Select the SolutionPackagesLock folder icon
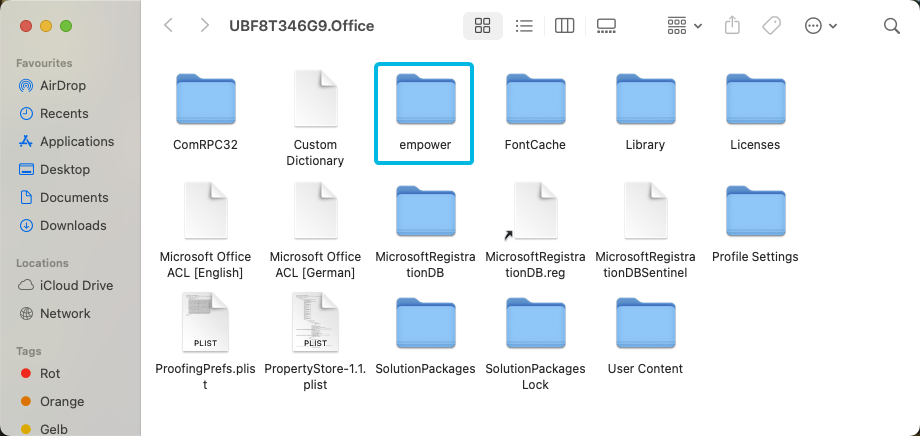The width and height of the screenshot is (920, 436). pyautogui.click(x=536, y=323)
